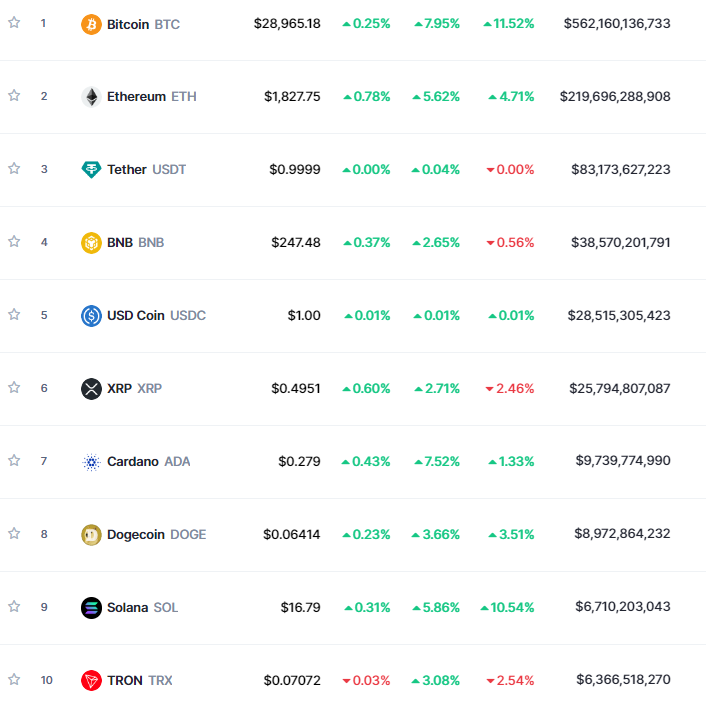This screenshot has height=706, width=706.
Task: Click the Tether logo icon
Action: 91,169
